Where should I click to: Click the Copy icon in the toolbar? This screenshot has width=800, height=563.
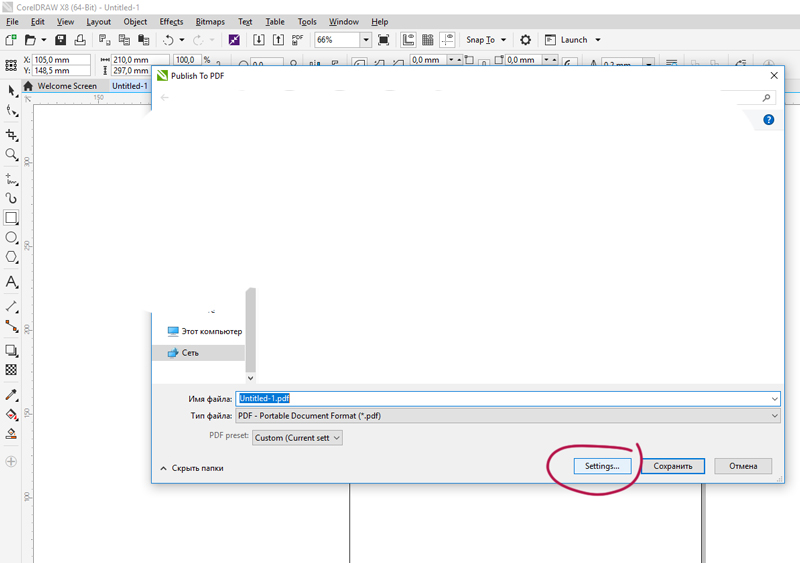tap(124, 40)
